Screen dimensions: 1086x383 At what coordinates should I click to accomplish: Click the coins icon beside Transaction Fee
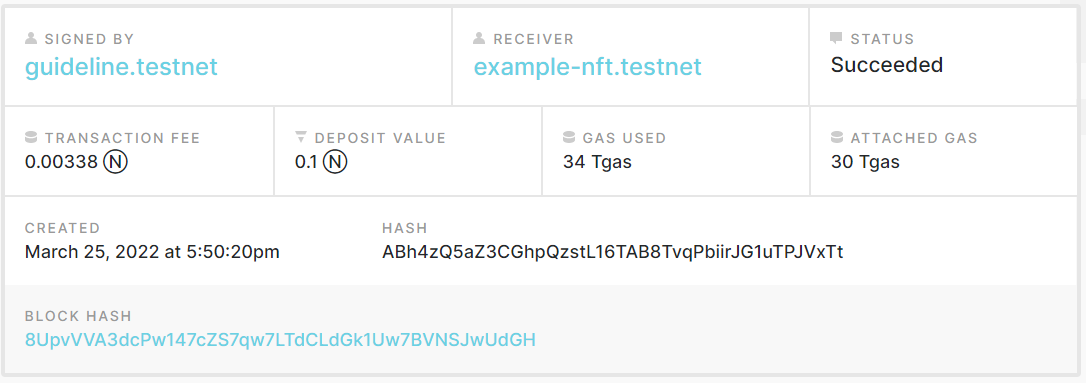31,138
